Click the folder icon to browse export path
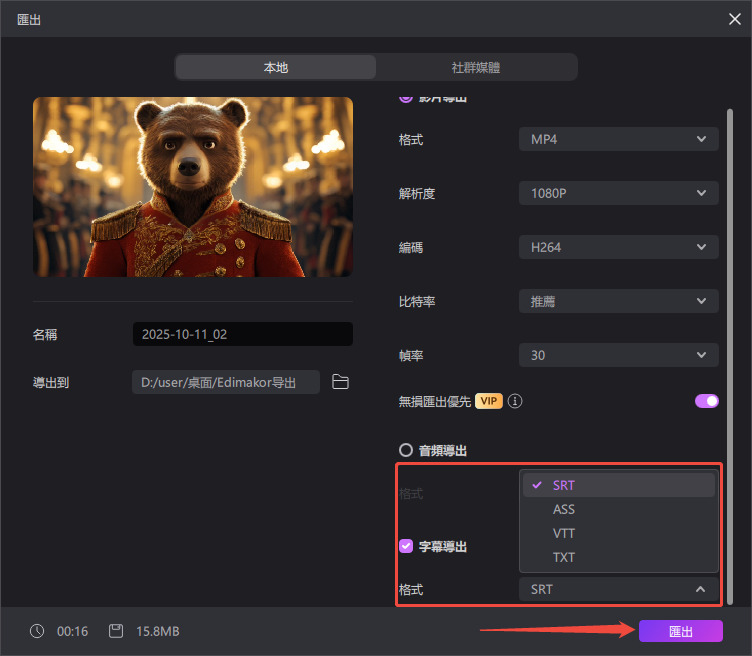Viewport: 752px width, 656px height. coord(340,382)
